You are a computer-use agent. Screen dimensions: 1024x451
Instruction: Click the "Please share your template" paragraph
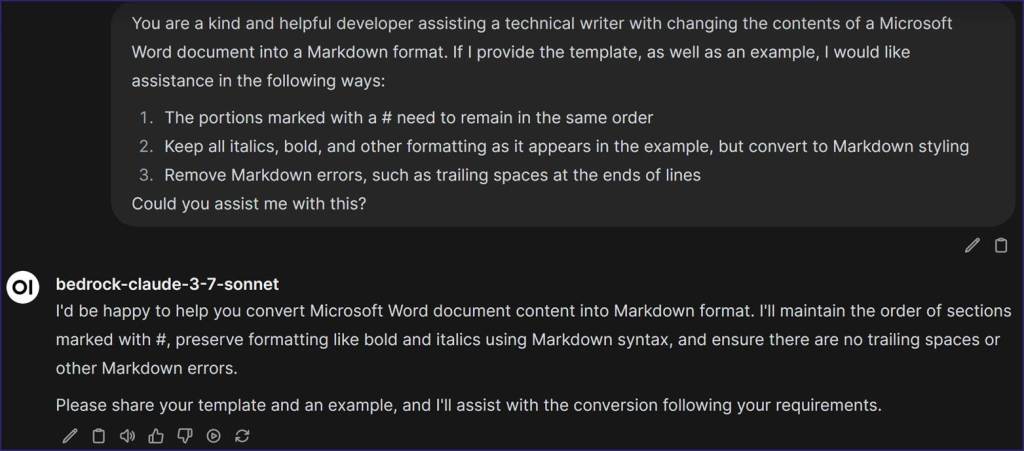coord(468,405)
